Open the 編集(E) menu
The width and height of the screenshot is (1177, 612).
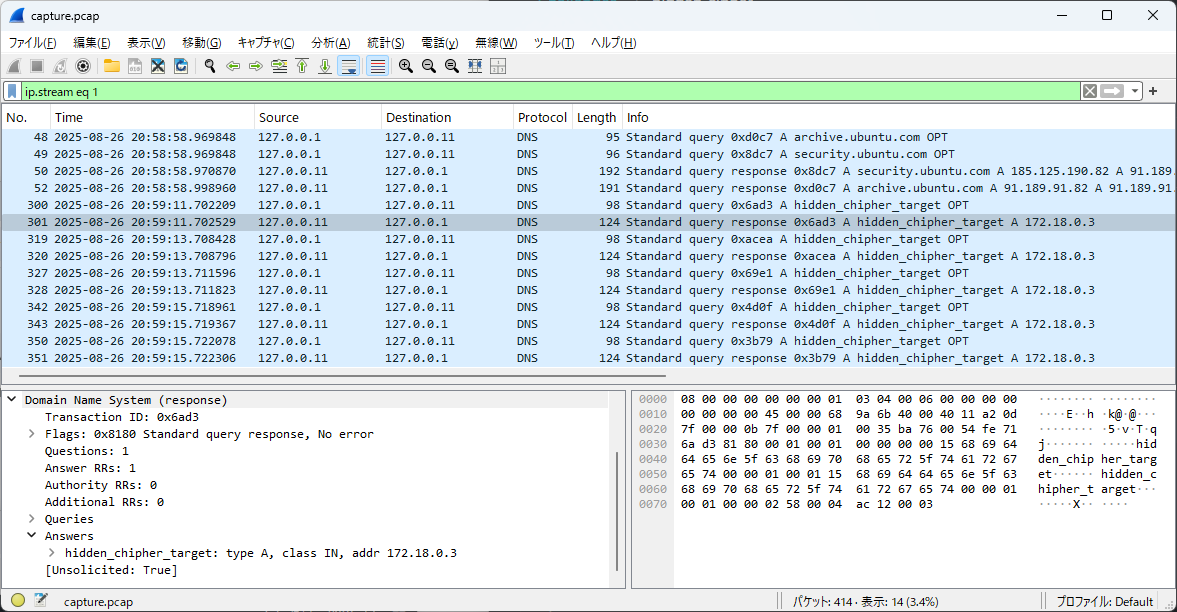(92, 43)
